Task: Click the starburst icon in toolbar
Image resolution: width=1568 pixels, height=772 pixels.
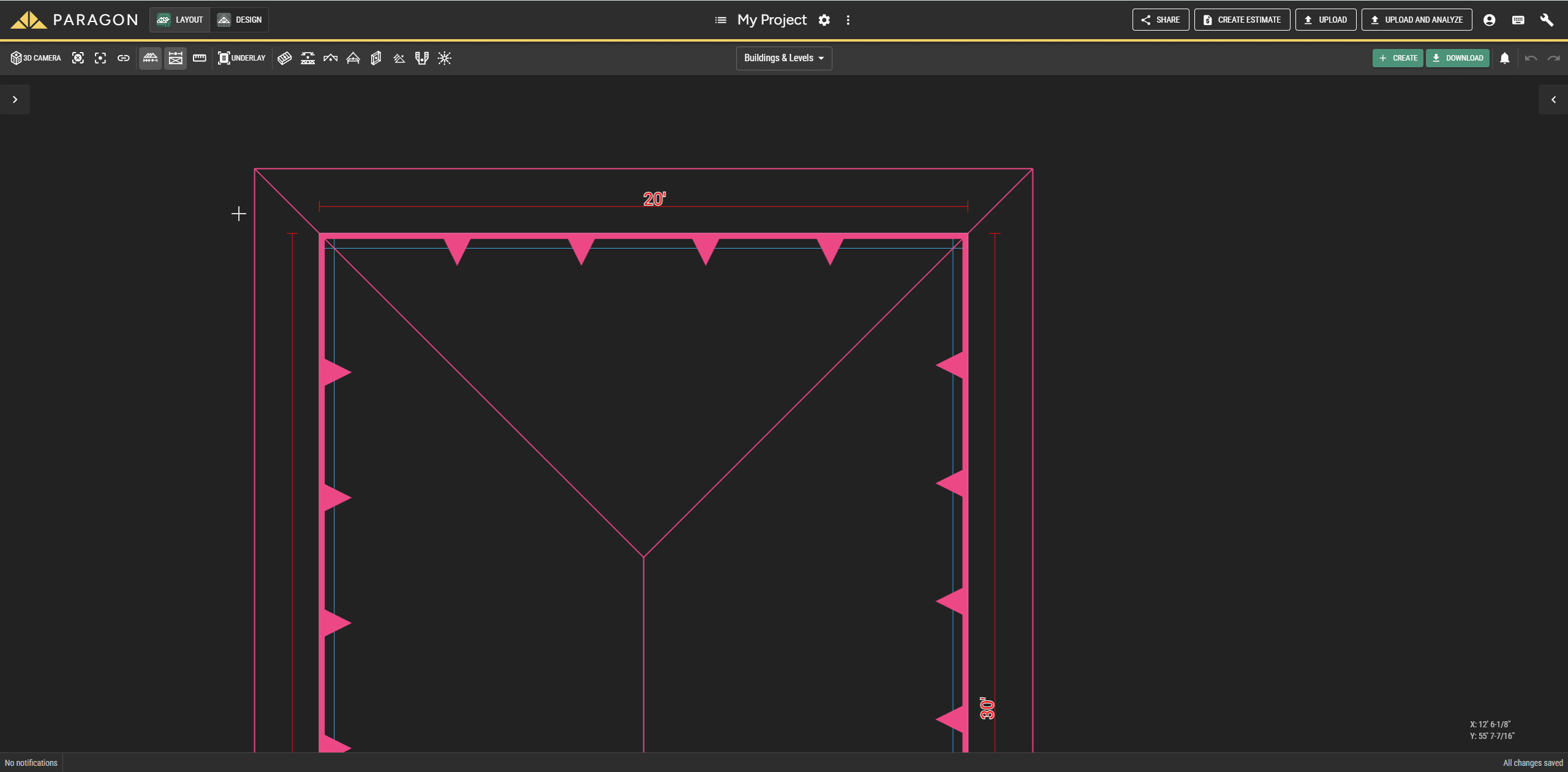Action: [445, 58]
